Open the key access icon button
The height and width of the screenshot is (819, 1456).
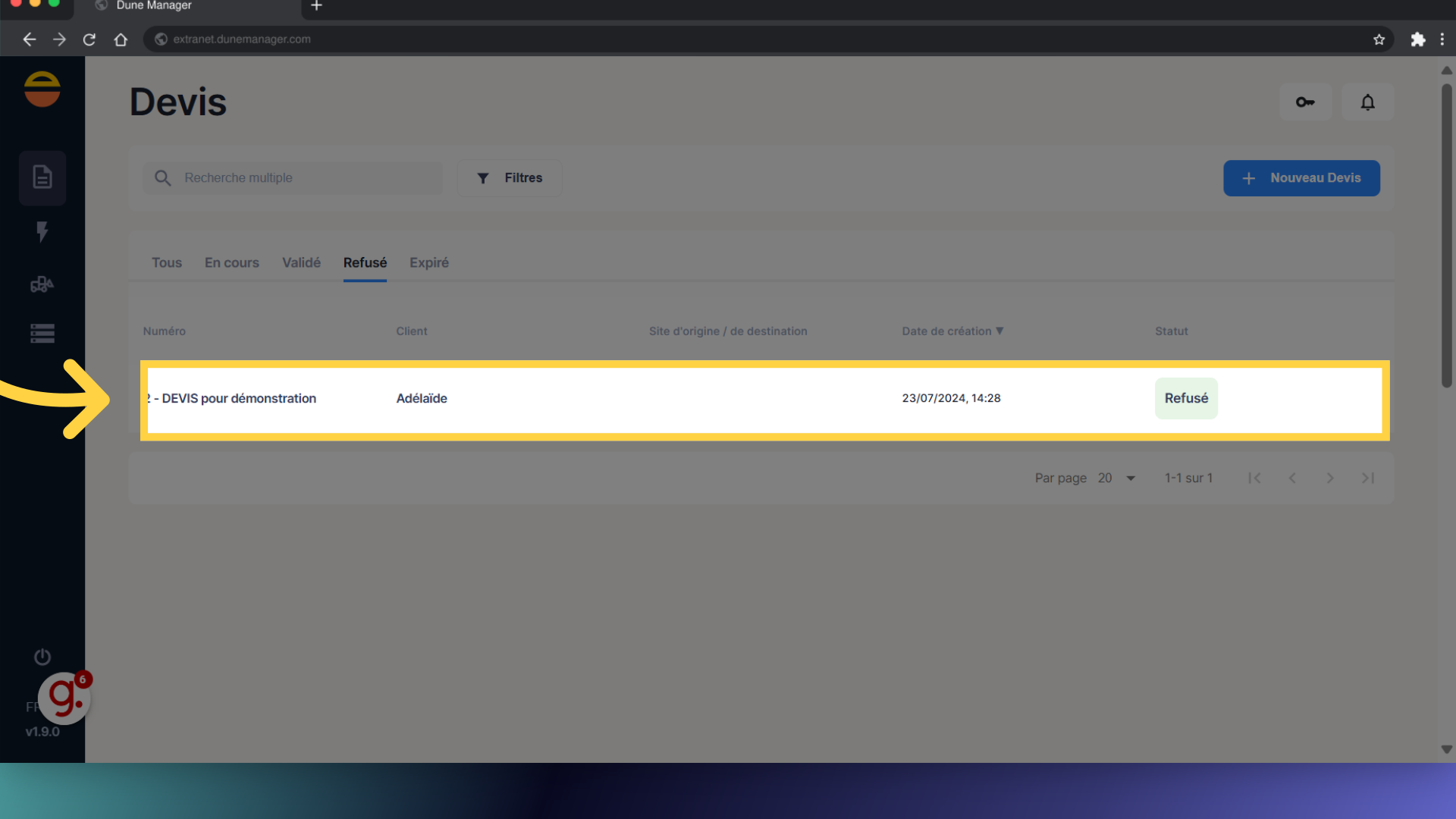pyautogui.click(x=1305, y=102)
